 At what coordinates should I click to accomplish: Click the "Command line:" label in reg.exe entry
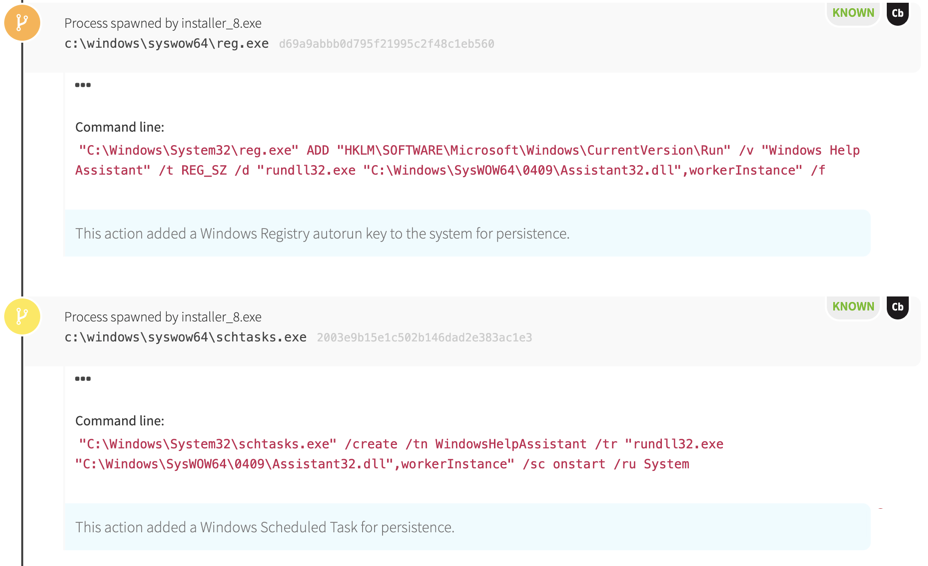[x=120, y=127]
